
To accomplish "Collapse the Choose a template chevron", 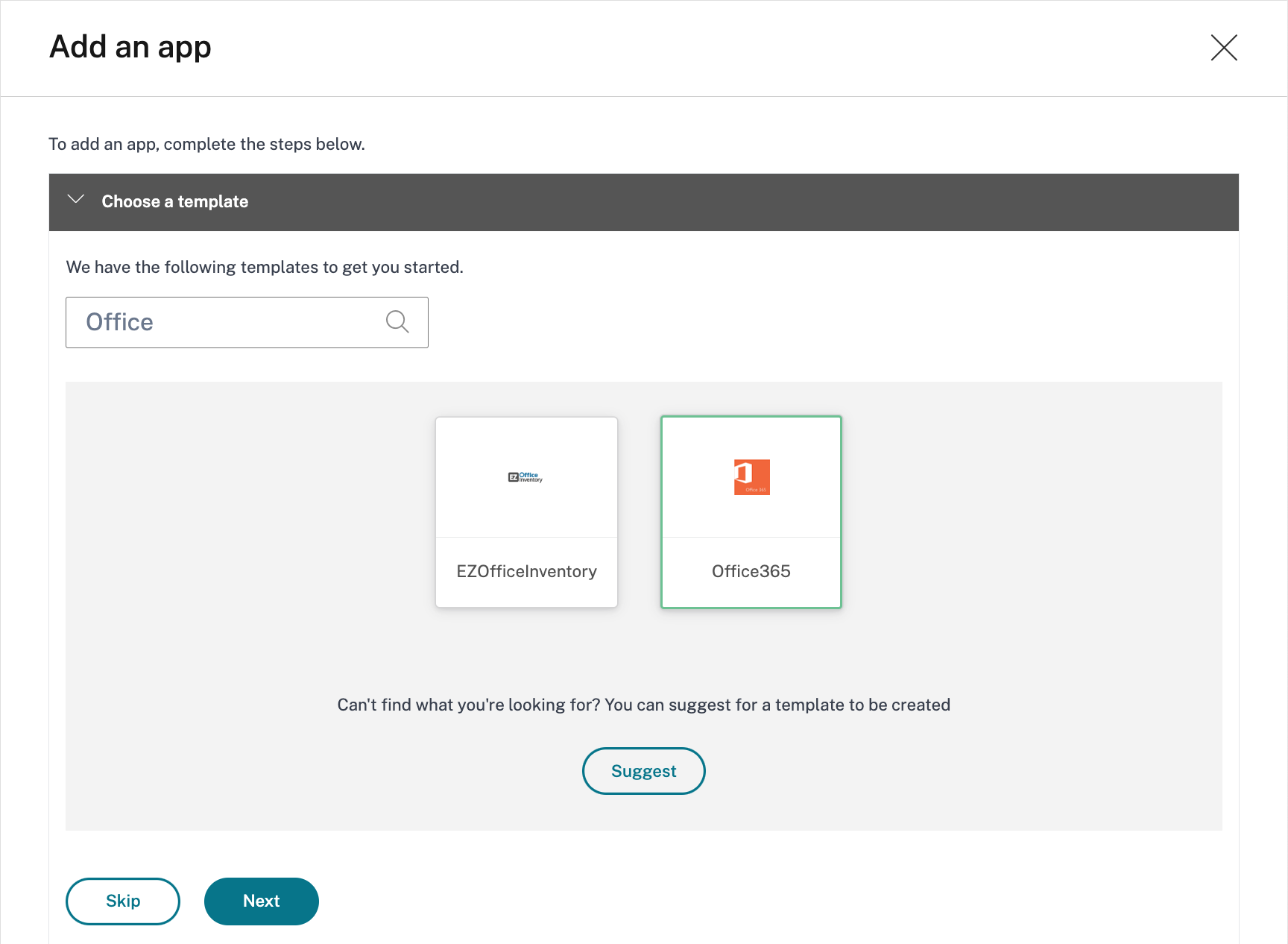I will 75,200.
